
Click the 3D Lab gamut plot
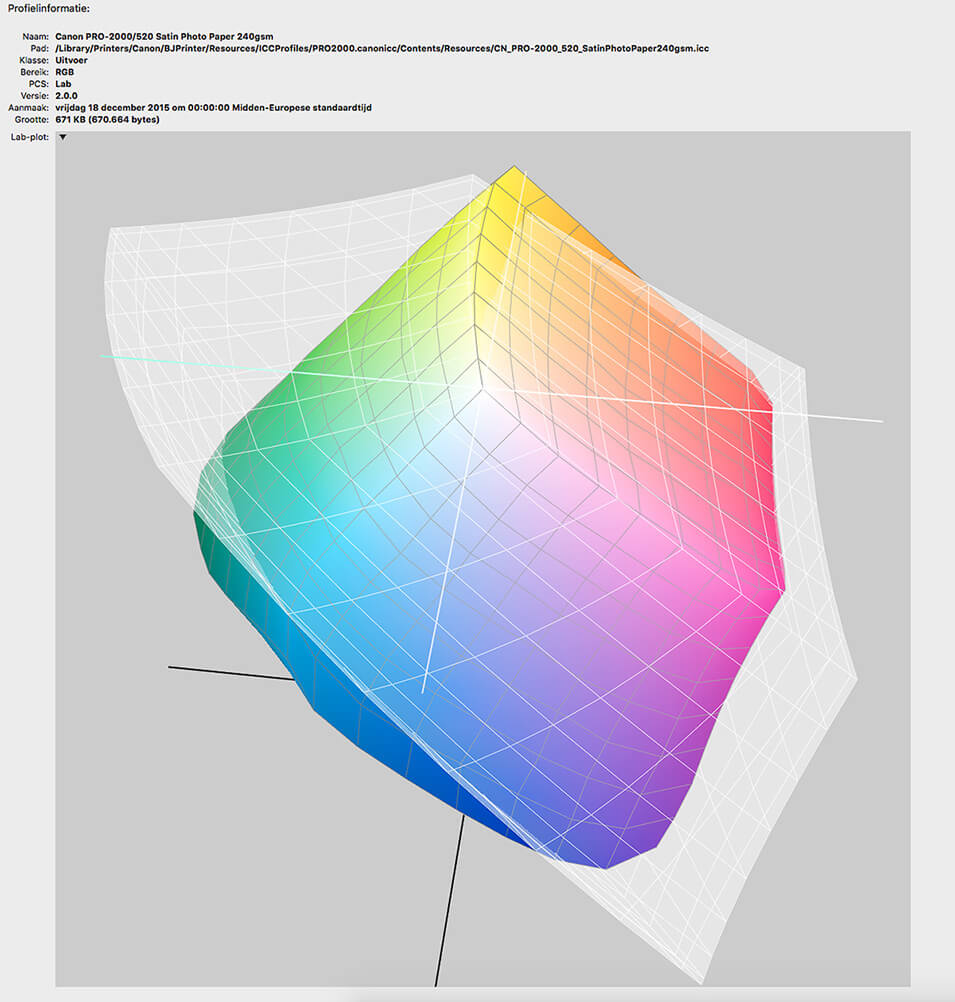483,559
